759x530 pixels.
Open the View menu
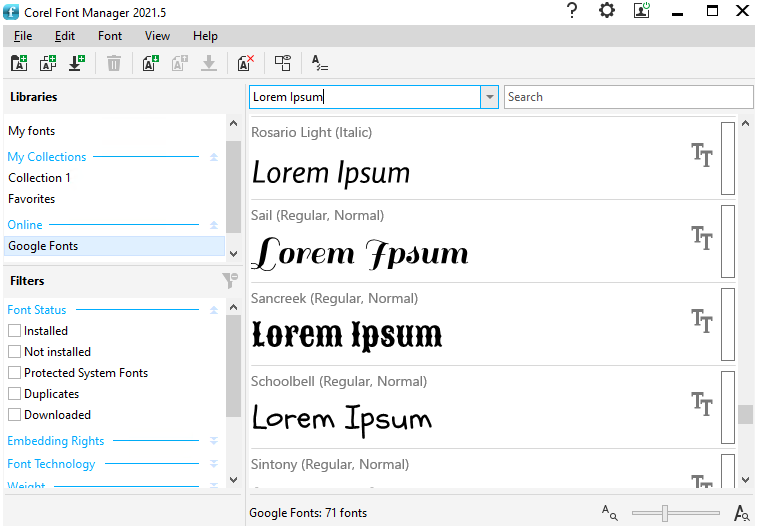coord(157,36)
